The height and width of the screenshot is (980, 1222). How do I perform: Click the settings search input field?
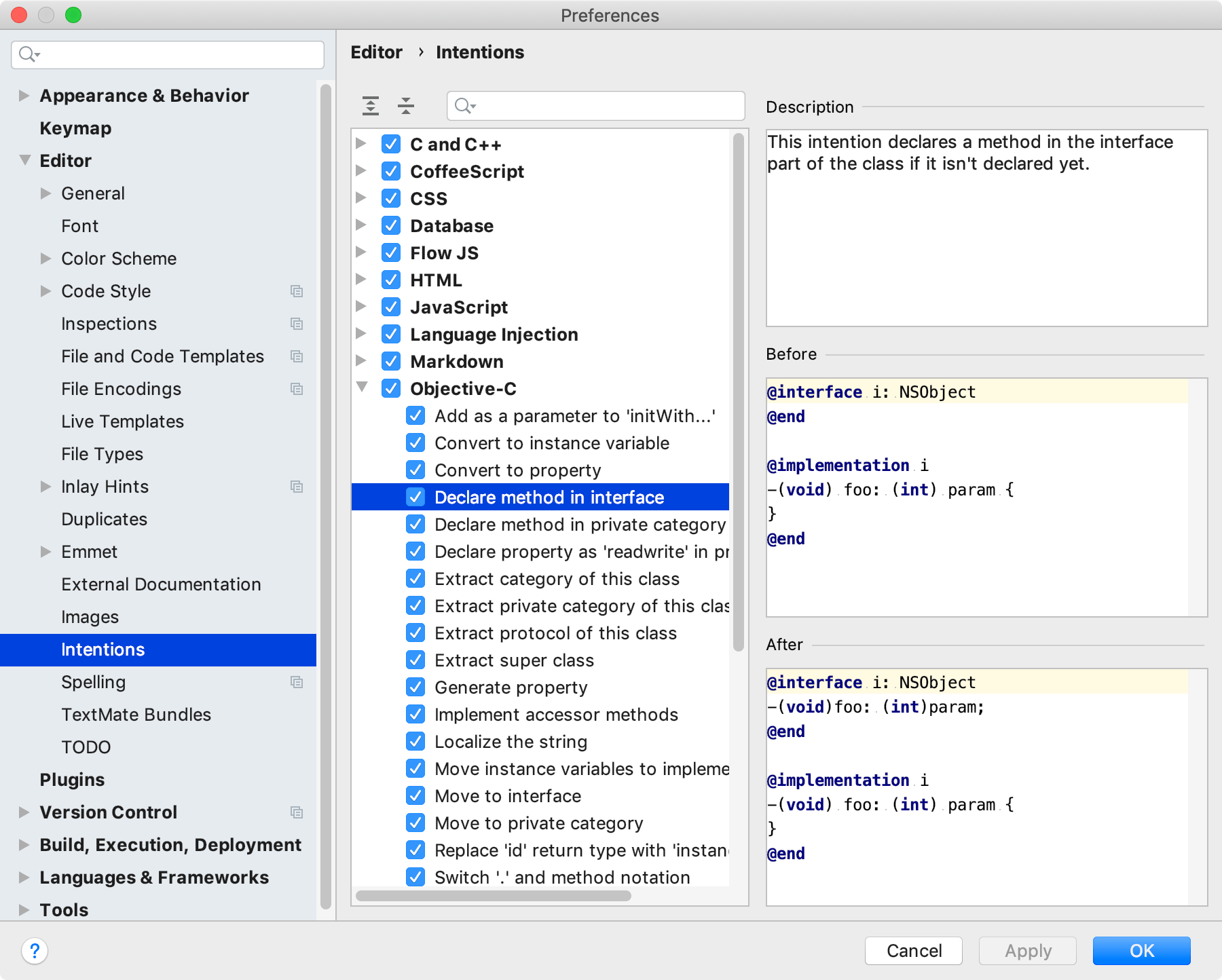(168, 54)
